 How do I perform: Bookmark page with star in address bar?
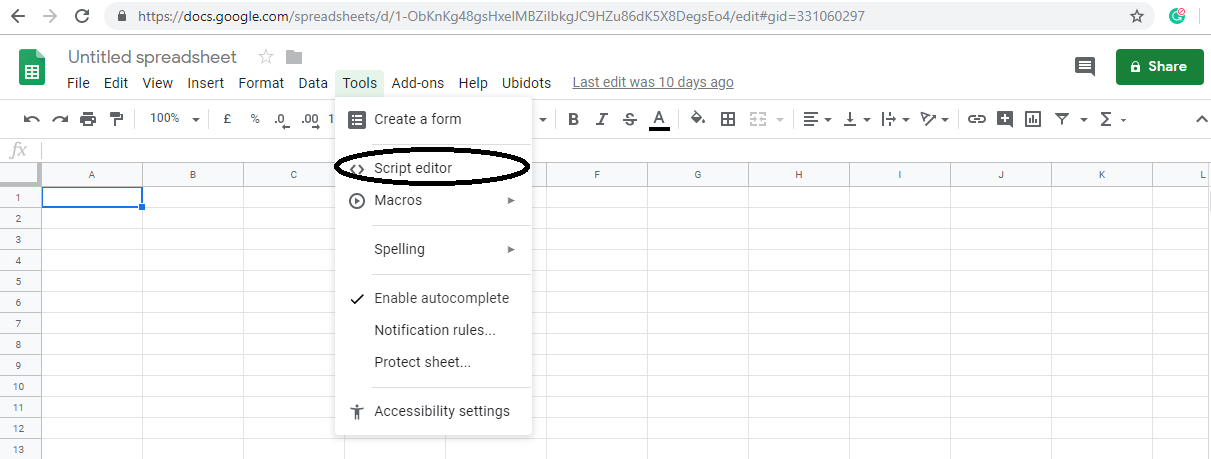1137,16
